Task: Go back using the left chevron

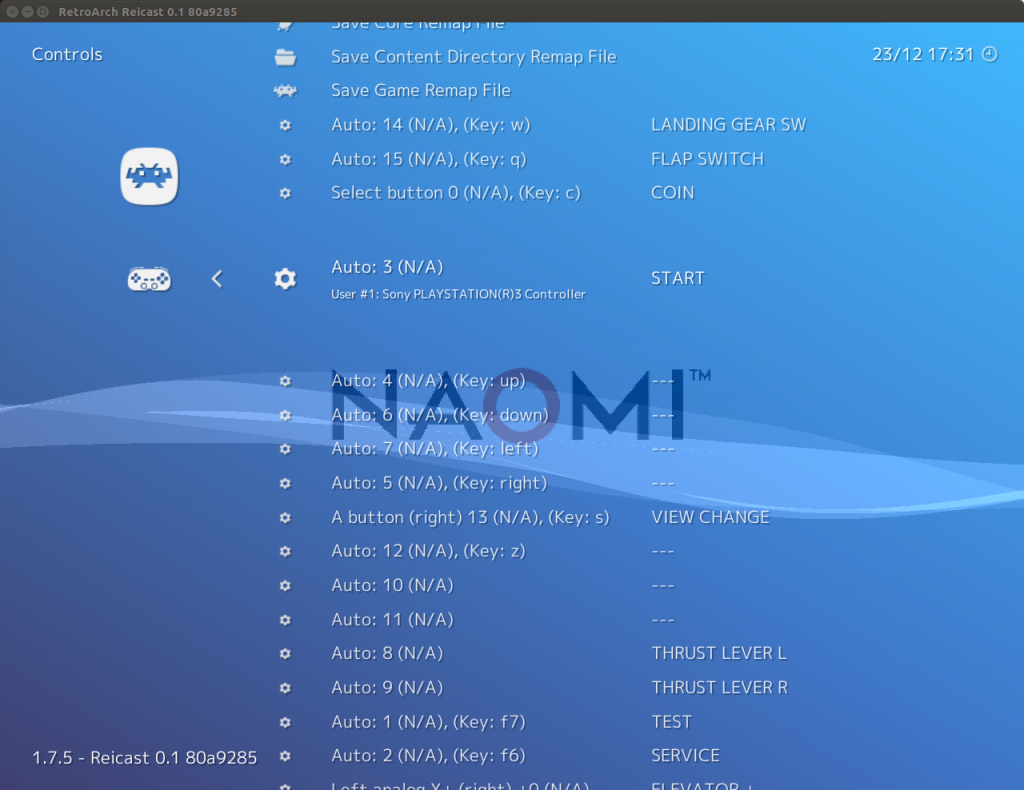Action: point(217,279)
